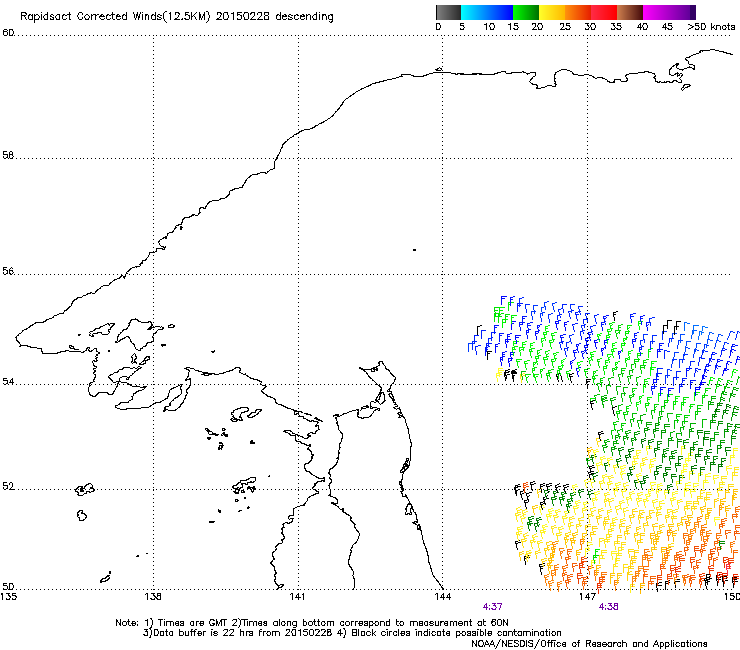This screenshot has width=740, height=650.
Task: Click the 'Data buffer is 22 hrs' note
Action: [x=352, y=633]
